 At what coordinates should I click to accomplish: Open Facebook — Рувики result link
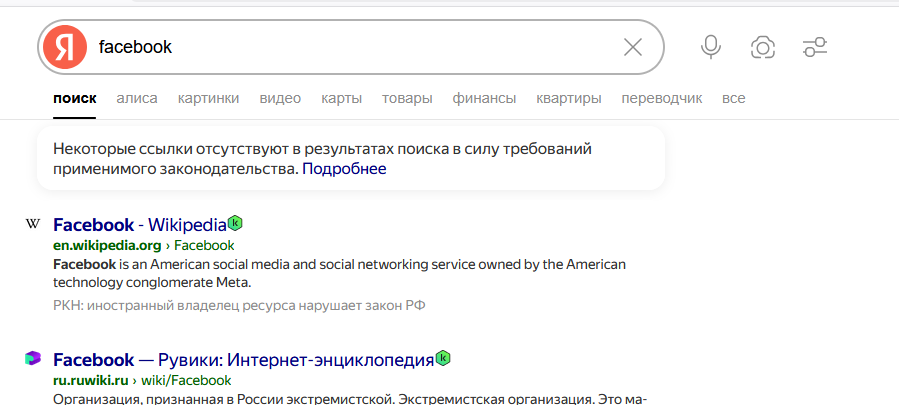[243, 359]
